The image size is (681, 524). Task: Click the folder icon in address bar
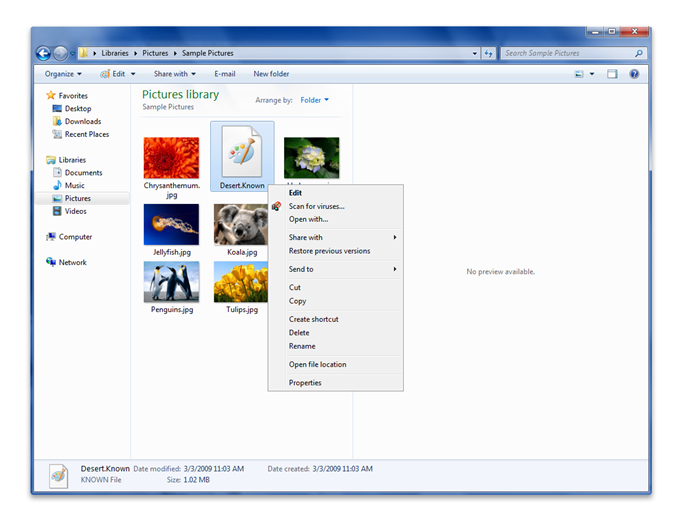click(x=83, y=53)
